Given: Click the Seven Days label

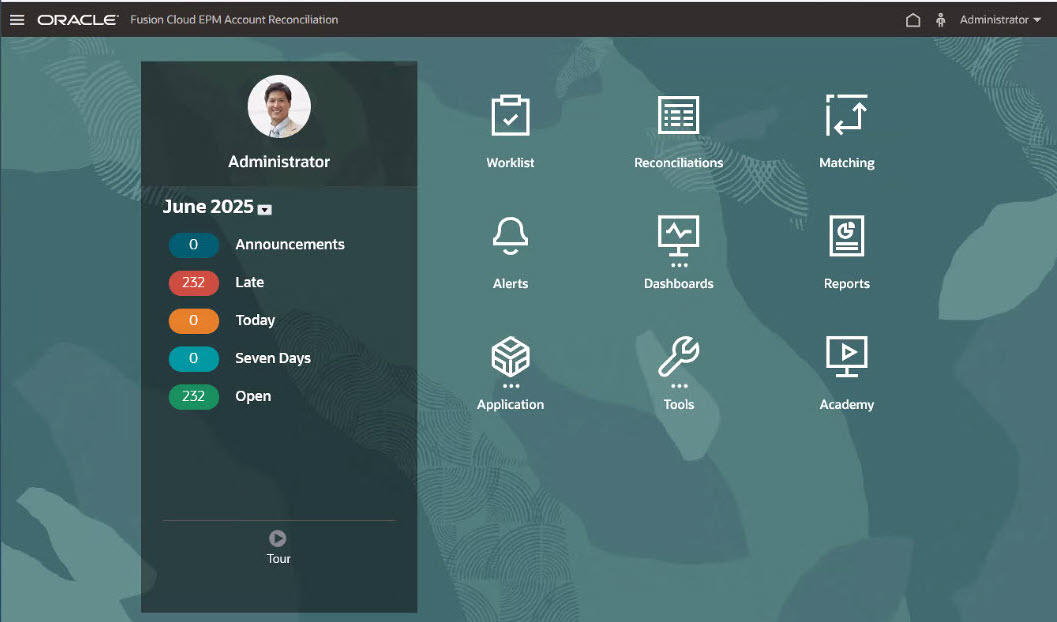Looking at the screenshot, I should 273,358.
